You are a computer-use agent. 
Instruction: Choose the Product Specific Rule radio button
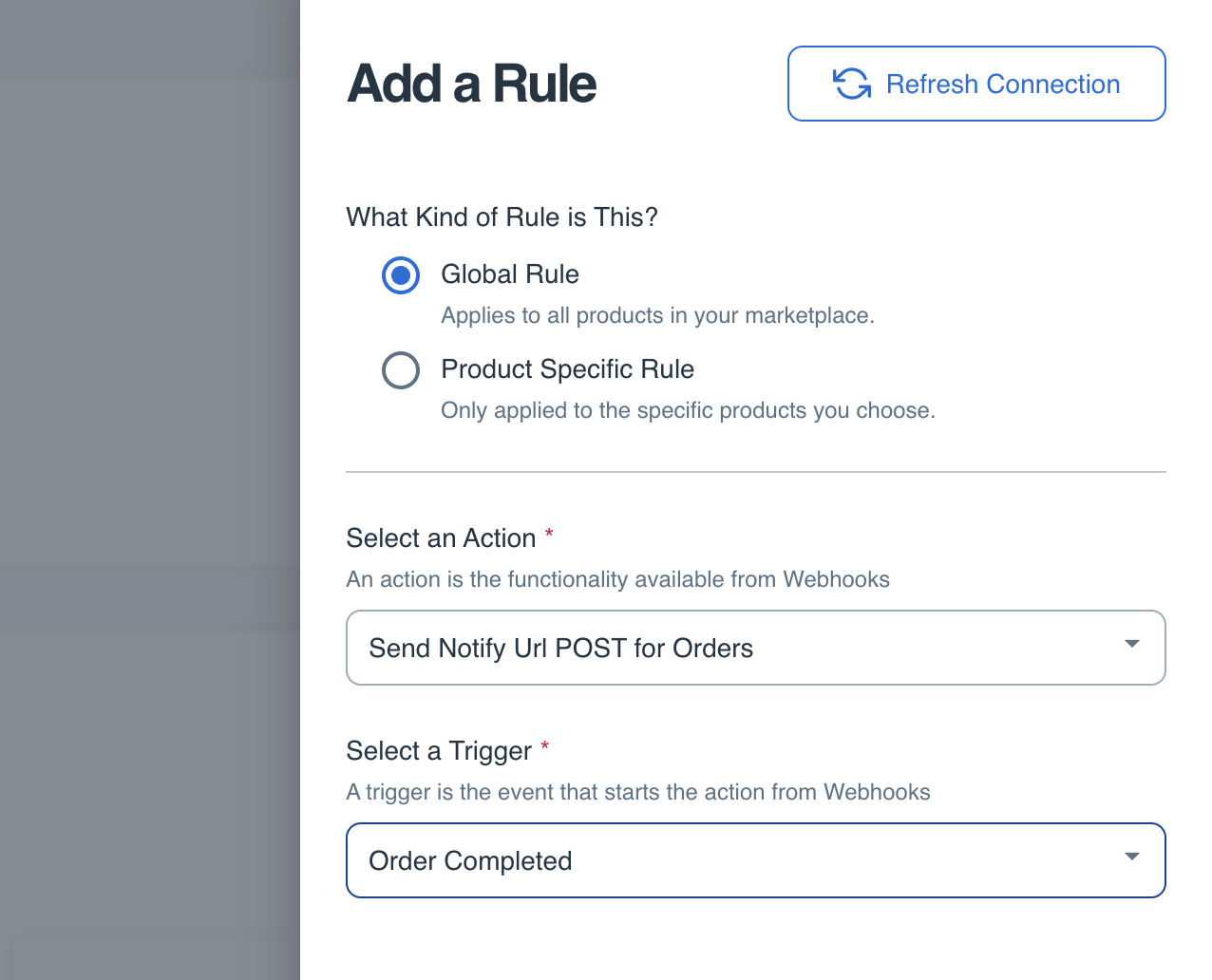pos(401,370)
